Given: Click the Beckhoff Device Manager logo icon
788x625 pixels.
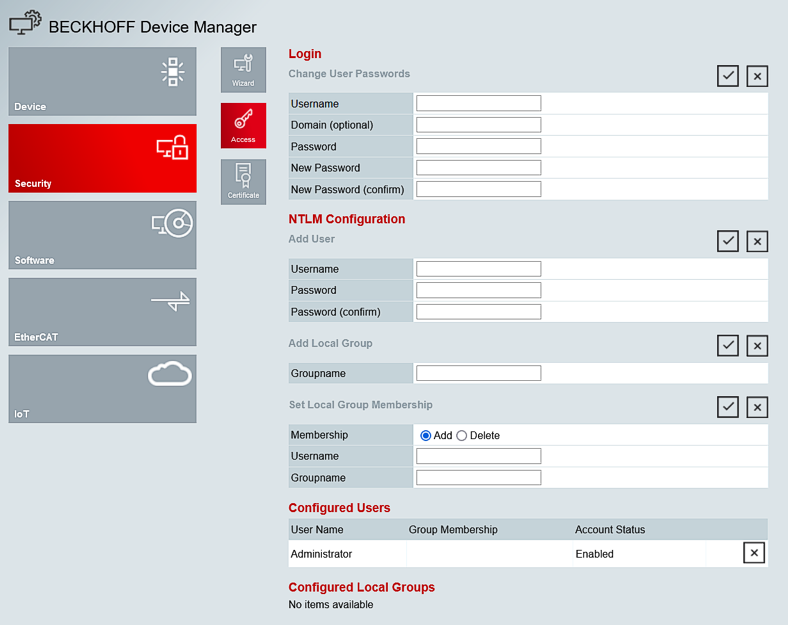Looking at the screenshot, I should point(25,23).
